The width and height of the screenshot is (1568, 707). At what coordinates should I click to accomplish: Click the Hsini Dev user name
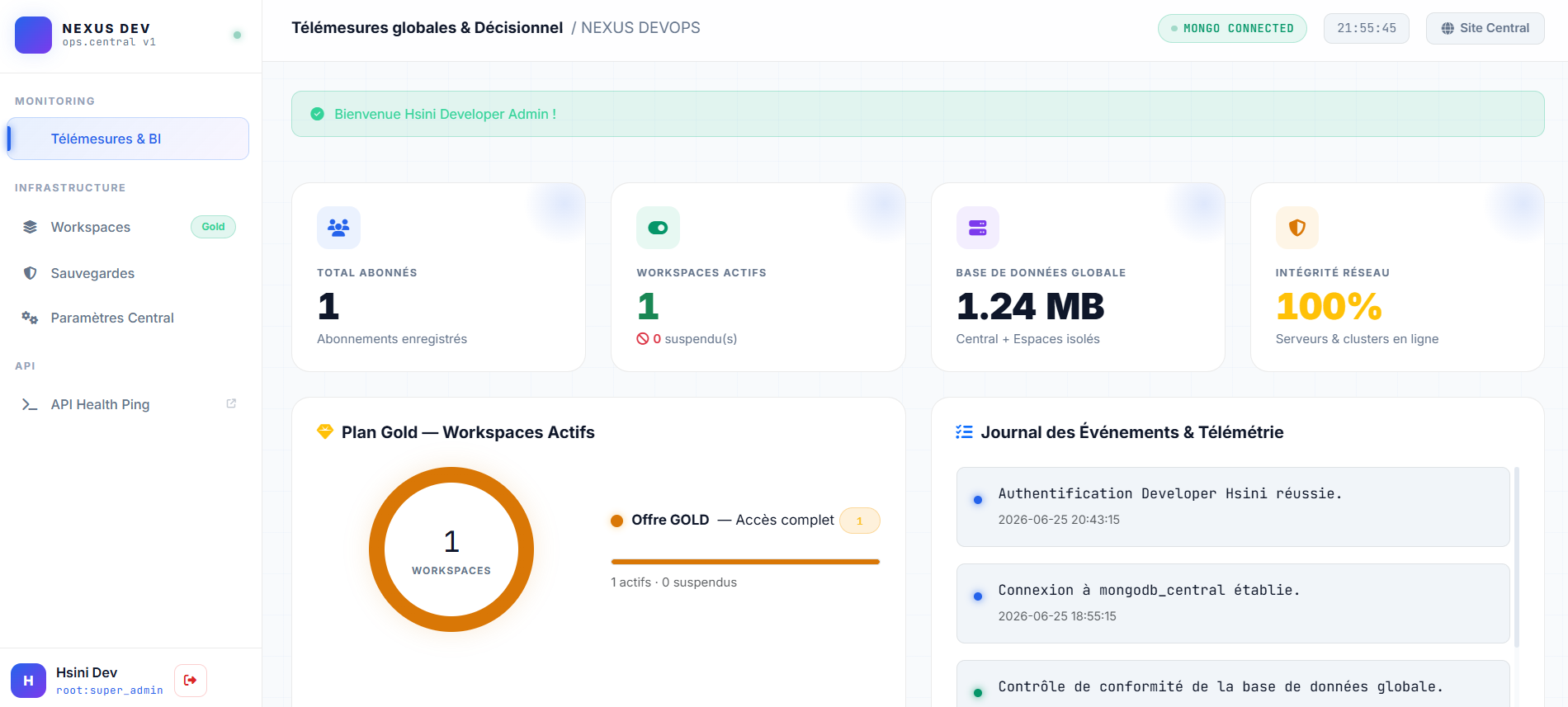(87, 672)
